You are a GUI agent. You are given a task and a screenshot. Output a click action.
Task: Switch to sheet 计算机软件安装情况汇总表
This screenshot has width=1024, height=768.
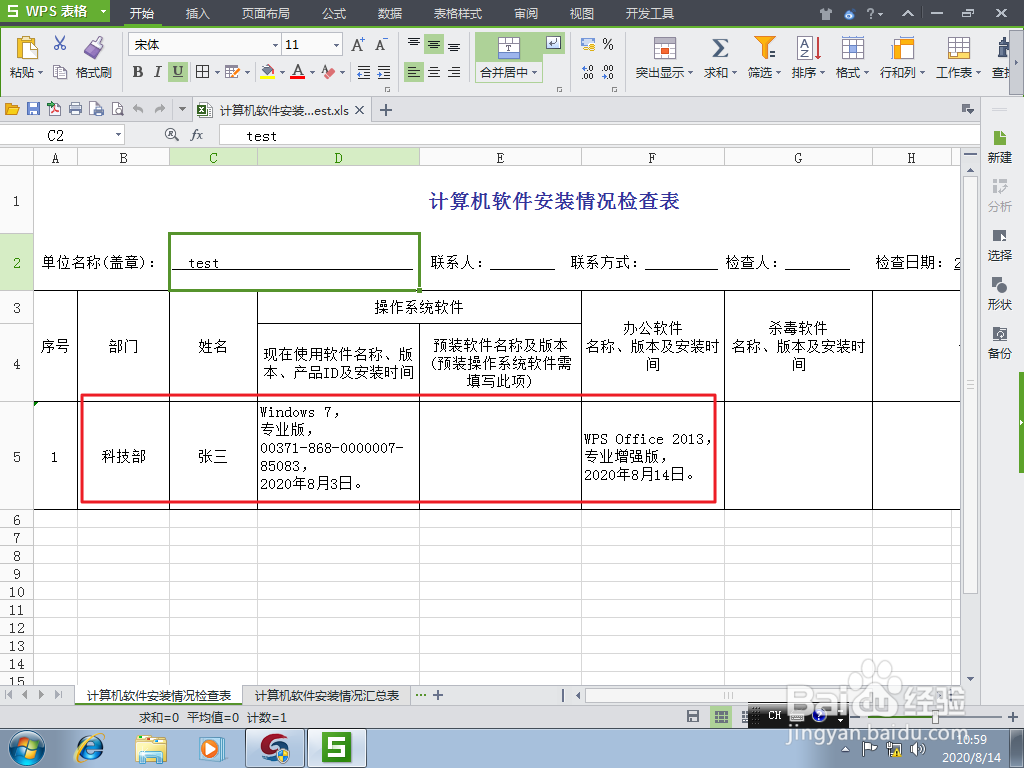tap(327, 696)
